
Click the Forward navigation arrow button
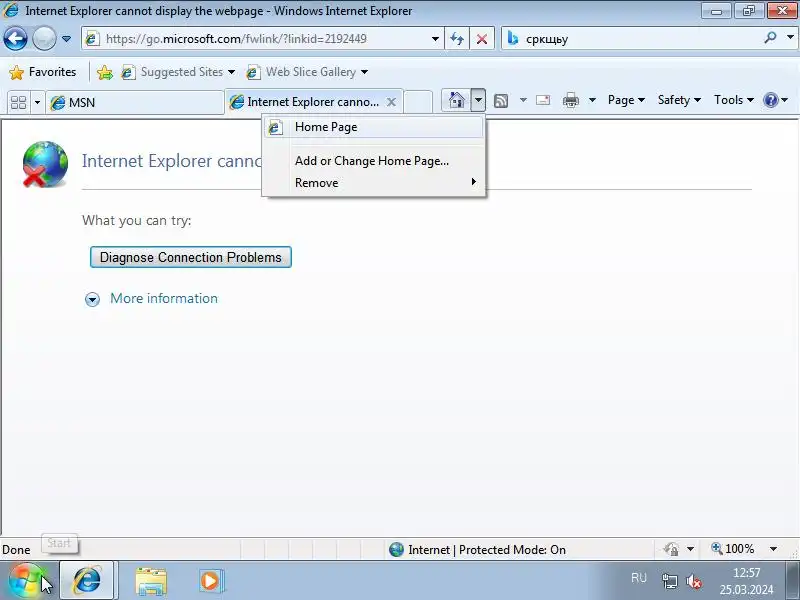pyautogui.click(x=44, y=38)
